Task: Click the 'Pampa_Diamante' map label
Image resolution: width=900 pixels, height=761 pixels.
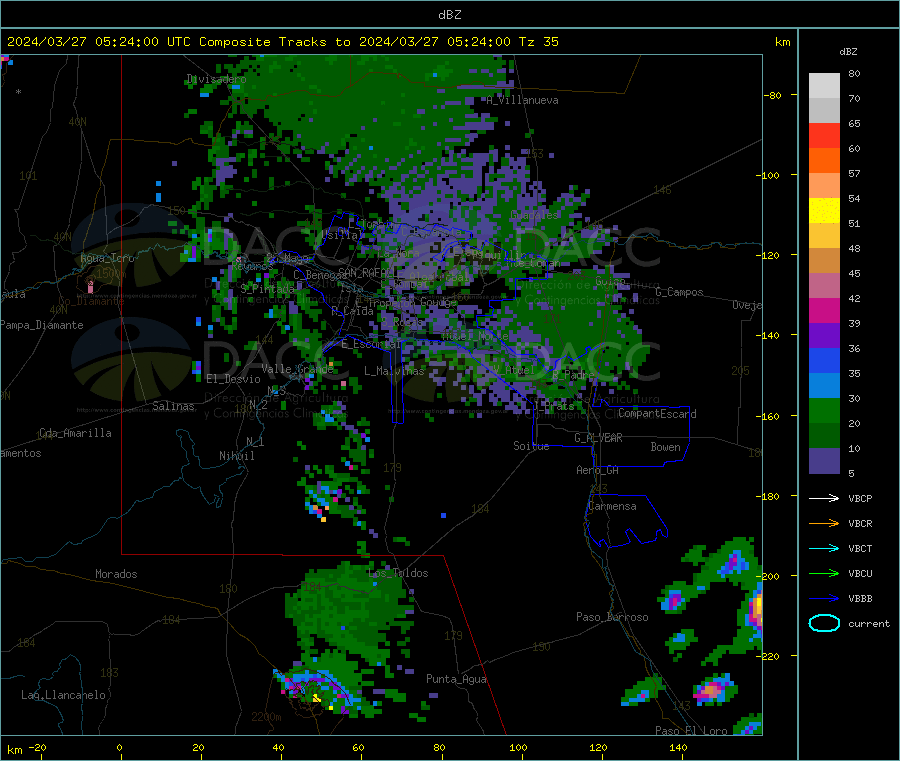Action: (42, 325)
